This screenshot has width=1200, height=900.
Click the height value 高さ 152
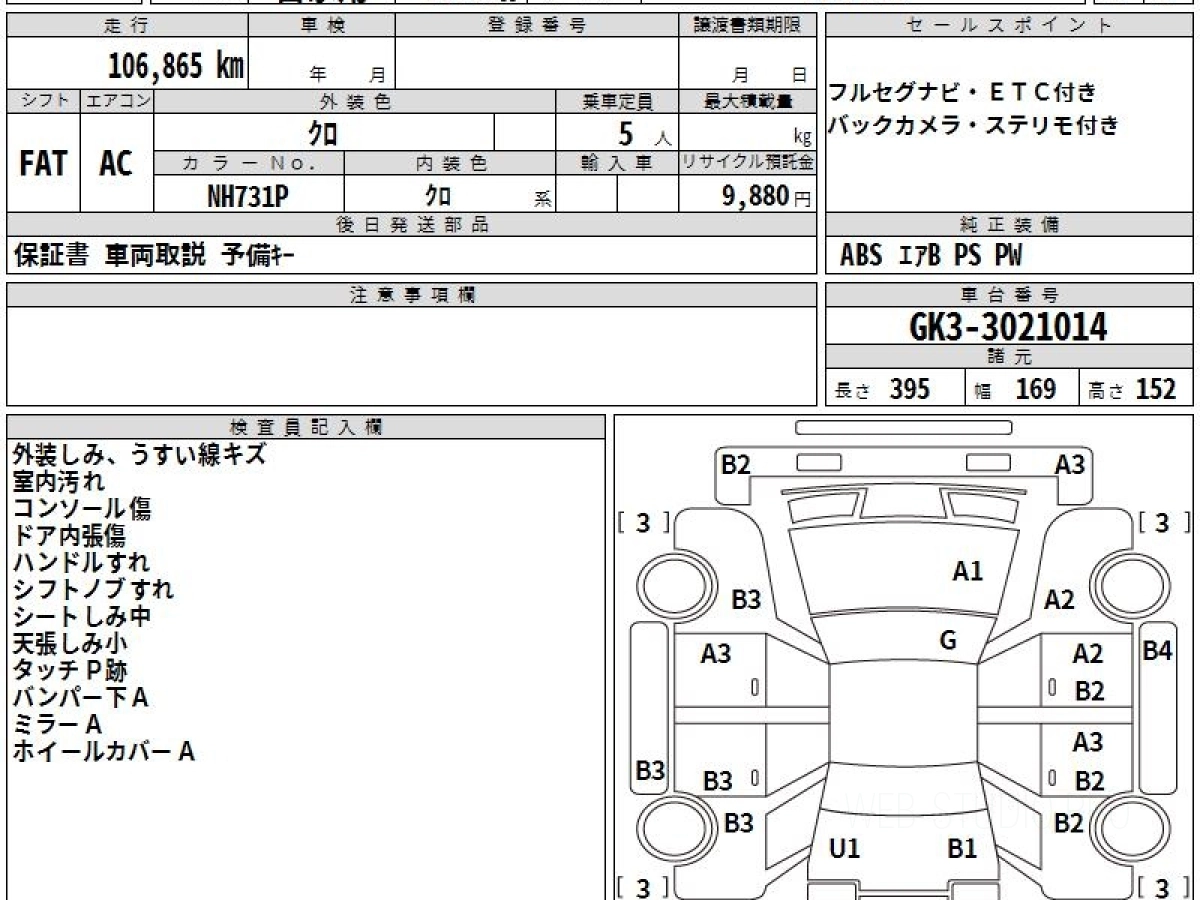point(1134,389)
